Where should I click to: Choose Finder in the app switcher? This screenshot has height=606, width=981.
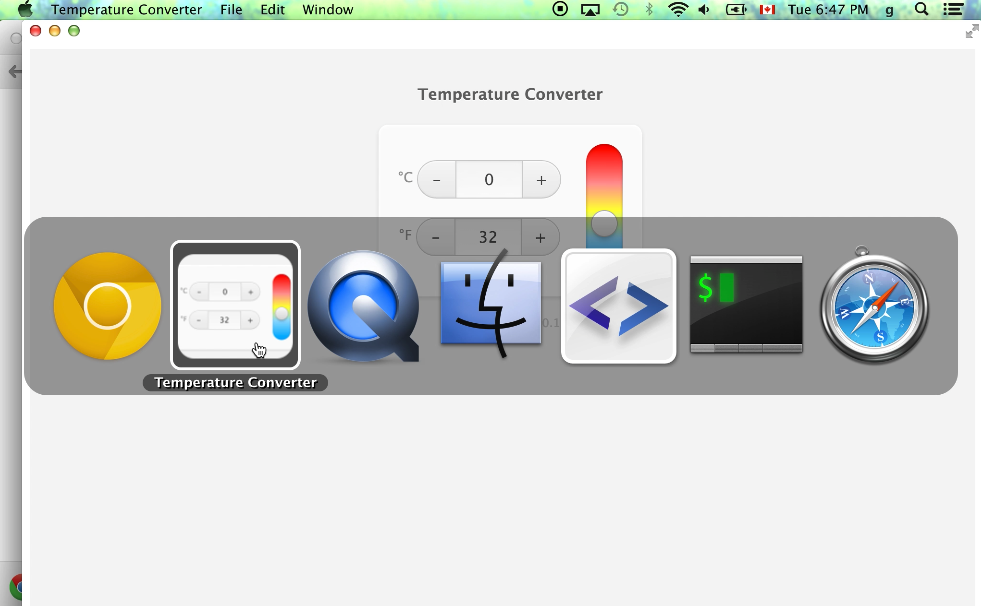click(491, 304)
